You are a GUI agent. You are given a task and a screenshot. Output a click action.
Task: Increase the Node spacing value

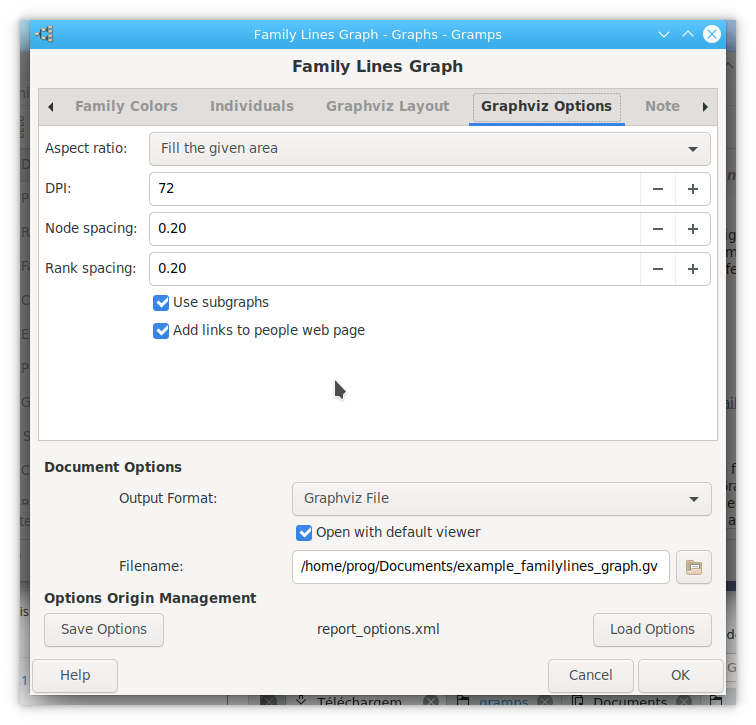click(692, 229)
